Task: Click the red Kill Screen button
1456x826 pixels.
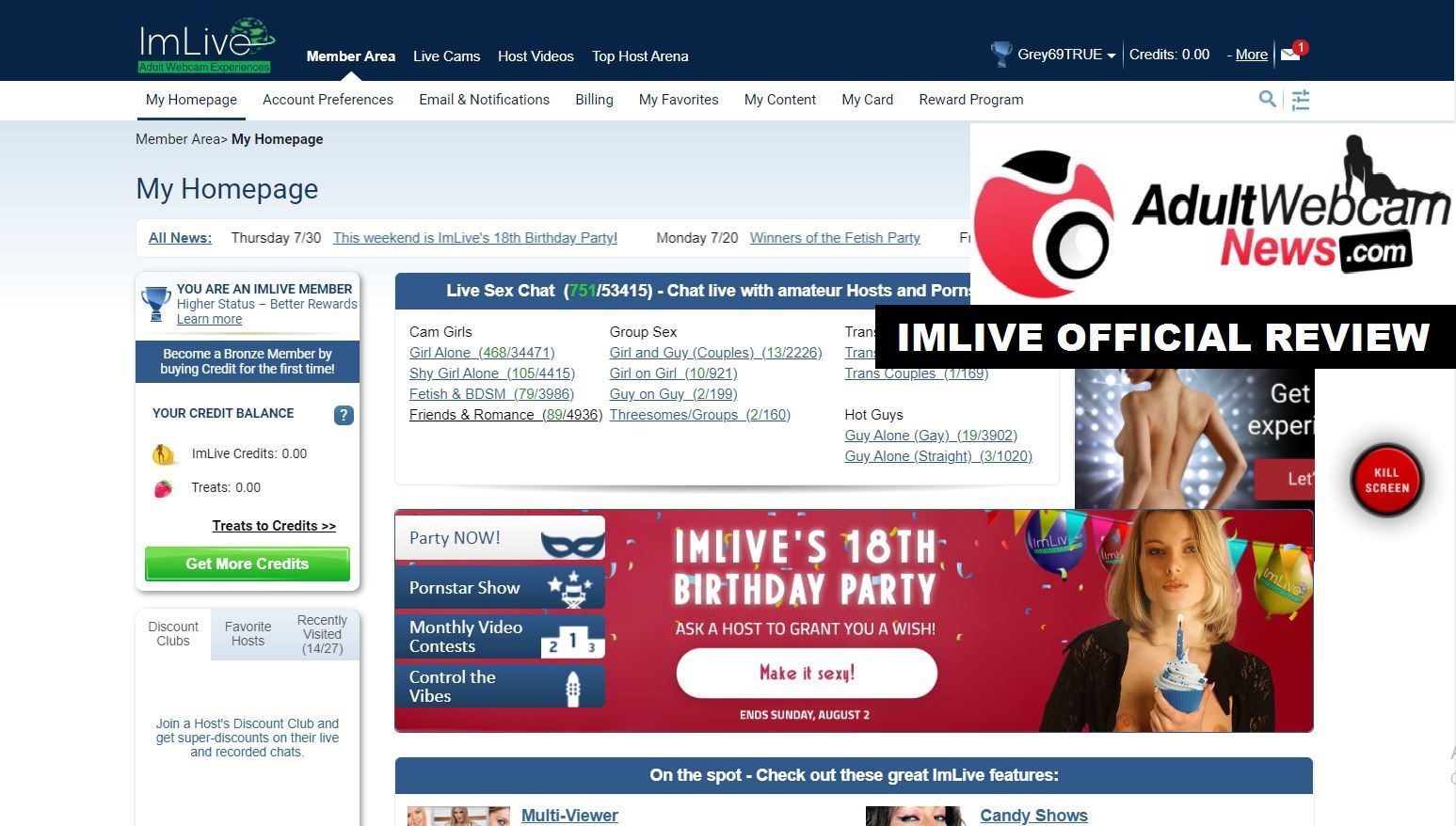Action: point(1386,480)
